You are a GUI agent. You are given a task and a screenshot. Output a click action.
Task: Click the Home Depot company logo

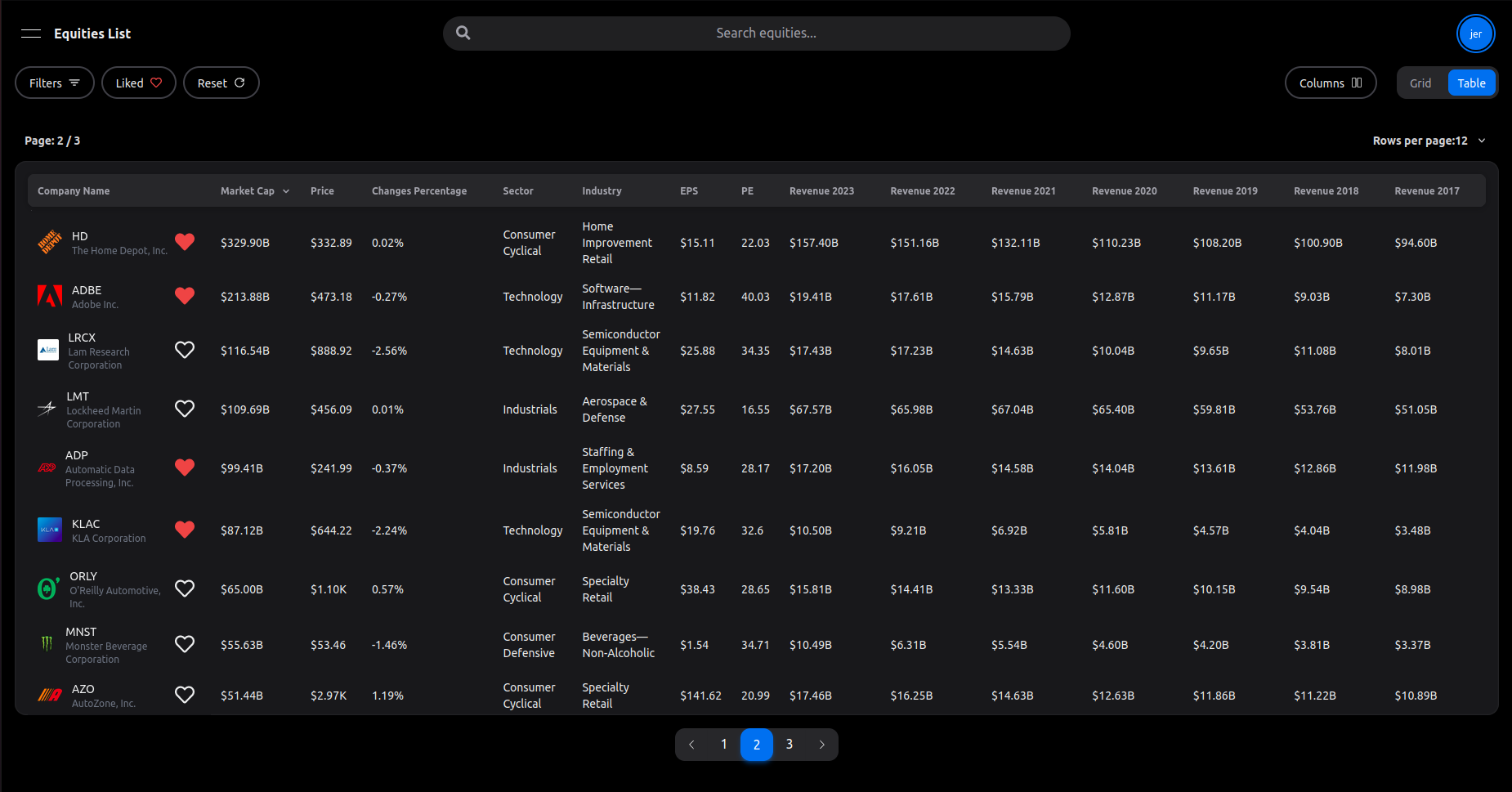(50, 243)
